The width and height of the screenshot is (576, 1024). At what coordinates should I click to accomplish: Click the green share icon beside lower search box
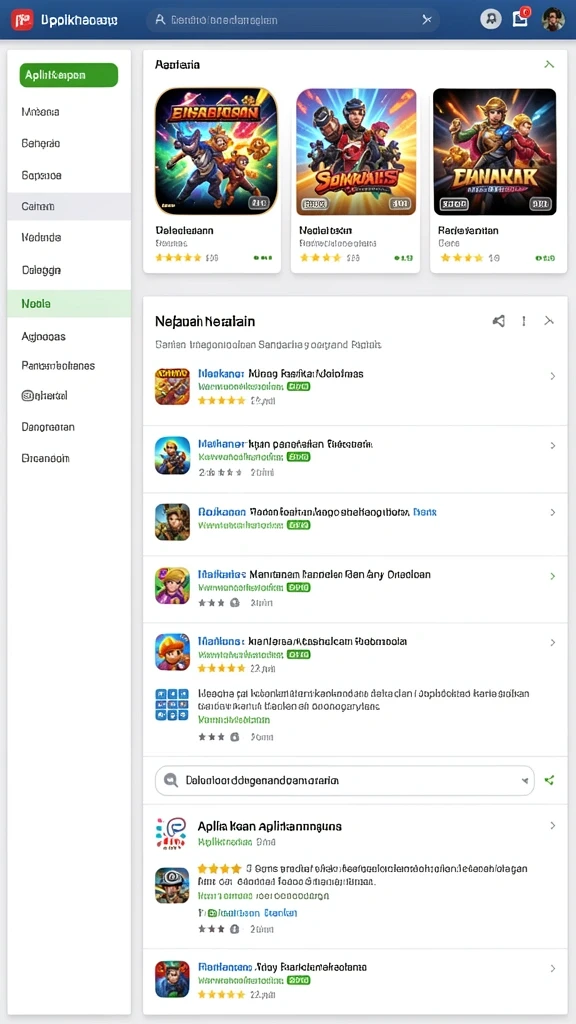(x=549, y=780)
